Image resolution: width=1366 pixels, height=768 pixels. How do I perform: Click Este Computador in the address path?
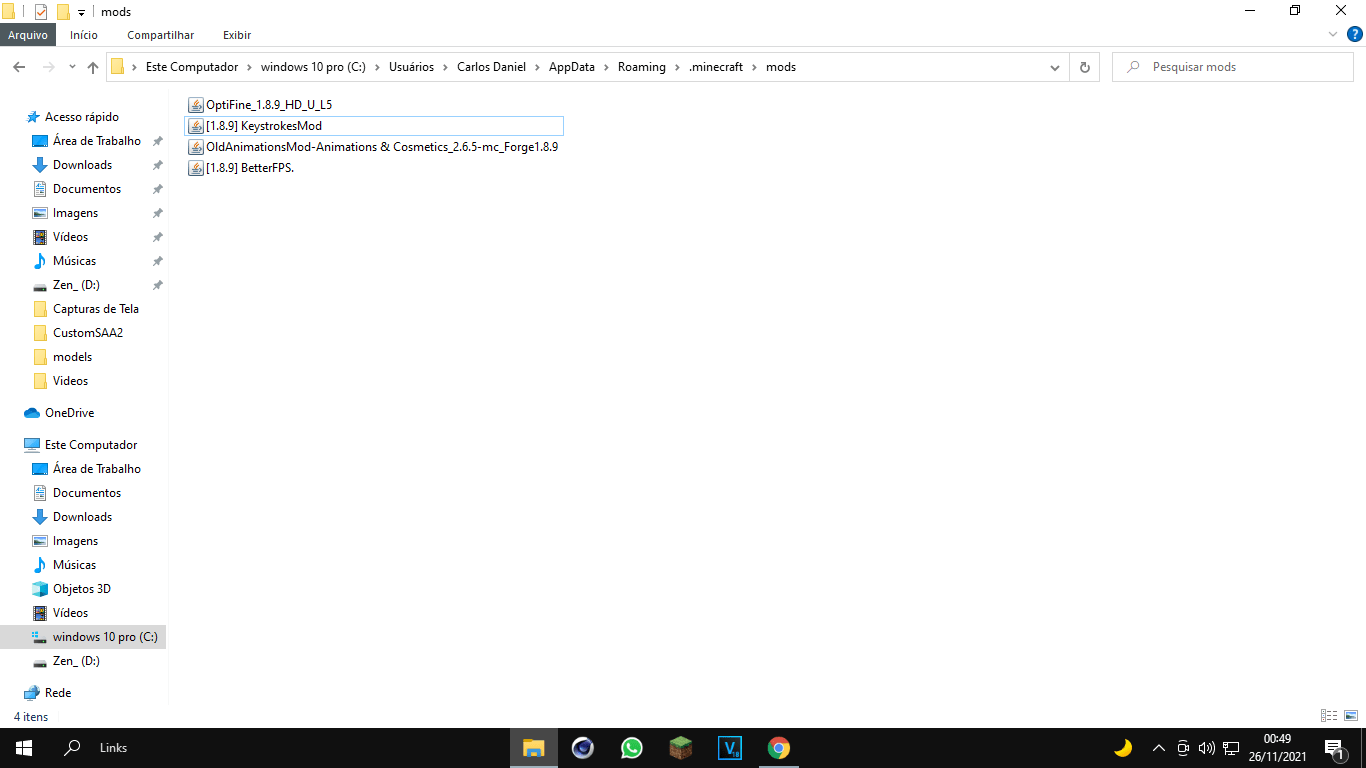point(192,67)
